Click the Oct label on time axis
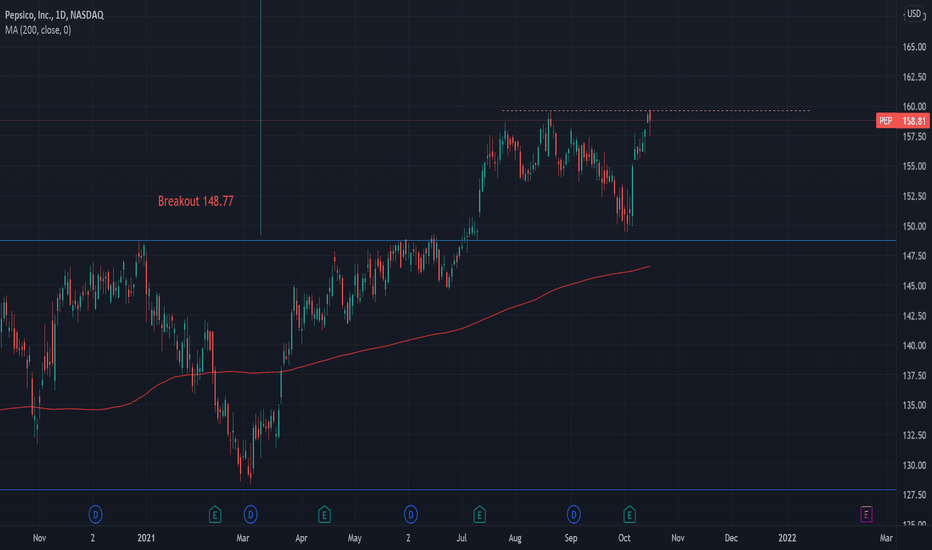Viewport: 932px width, 550px height. pos(624,538)
